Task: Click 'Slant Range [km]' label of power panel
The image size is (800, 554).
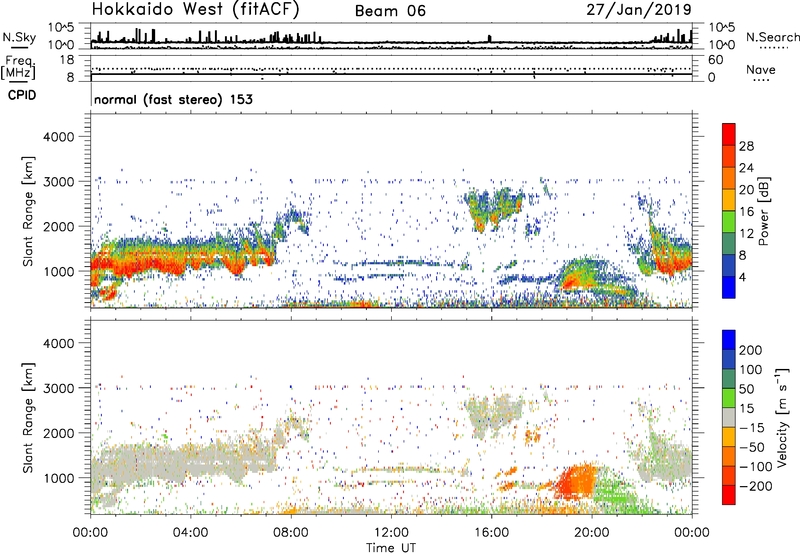Action: (x=29, y=211)
